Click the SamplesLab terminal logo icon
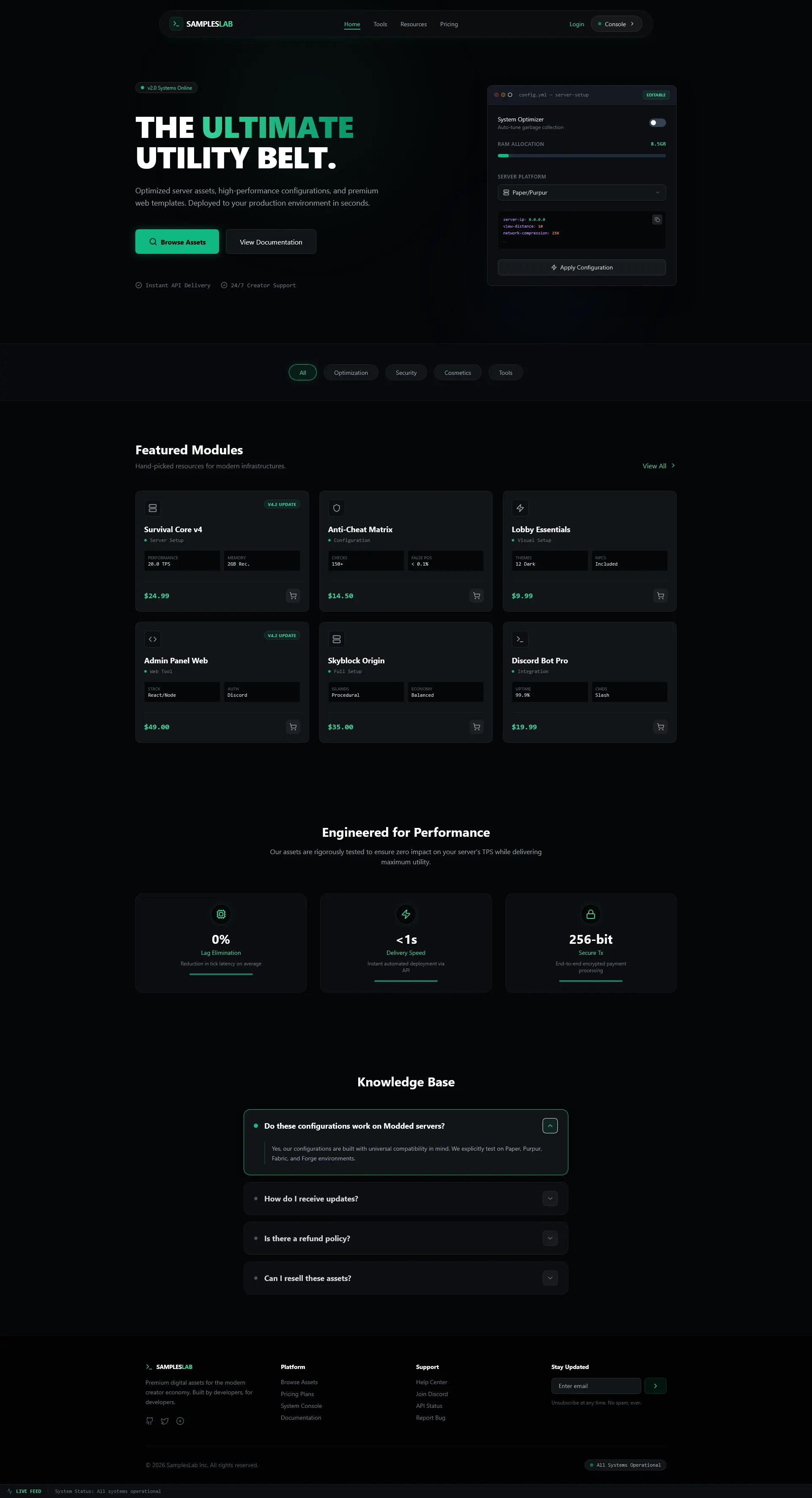The width and height of the screenshot is (812, 1498). (x=176, y=24)
